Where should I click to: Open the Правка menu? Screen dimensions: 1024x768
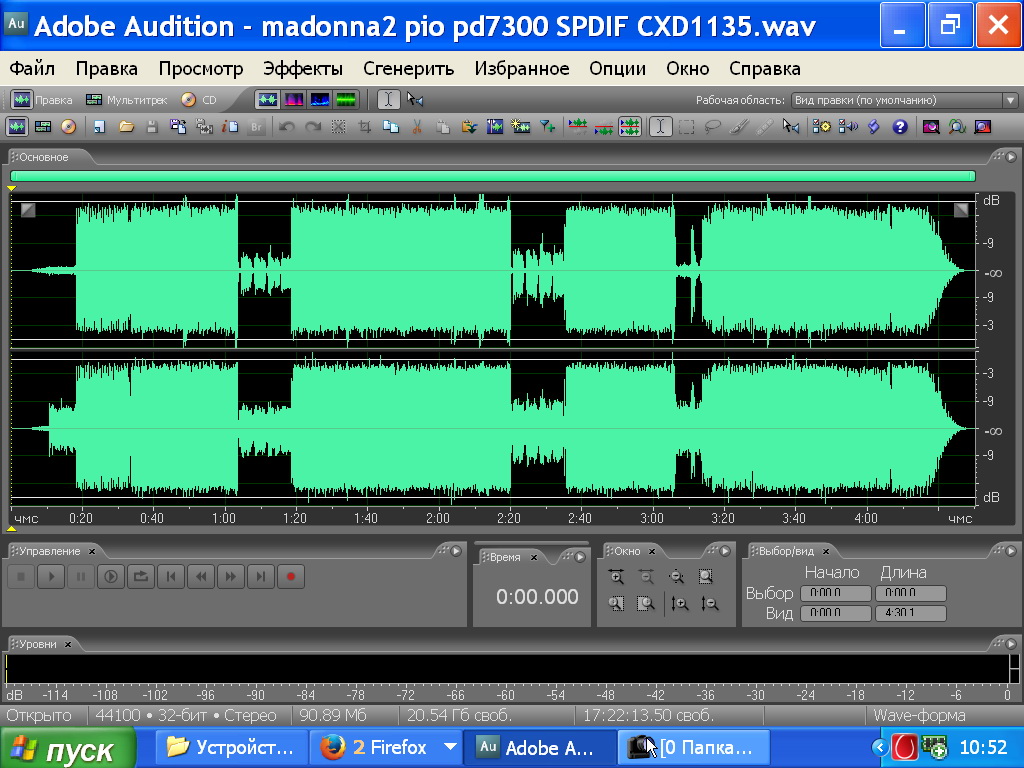106,69
